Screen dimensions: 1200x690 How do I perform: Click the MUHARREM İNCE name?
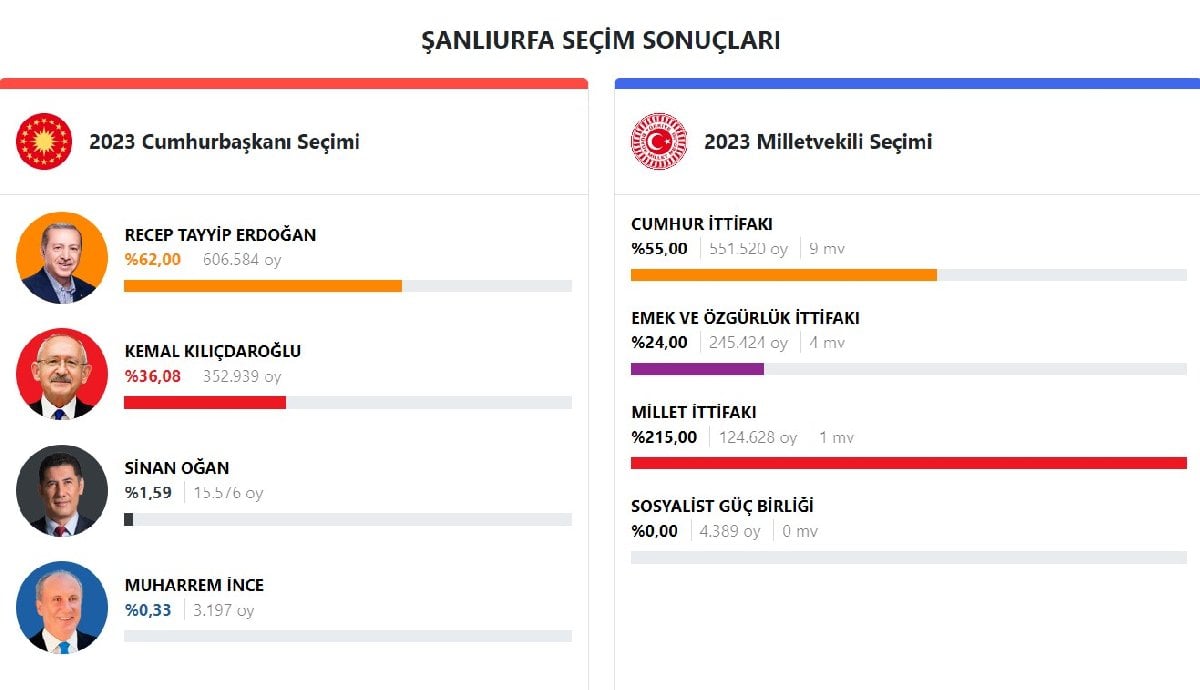(194, 585)
